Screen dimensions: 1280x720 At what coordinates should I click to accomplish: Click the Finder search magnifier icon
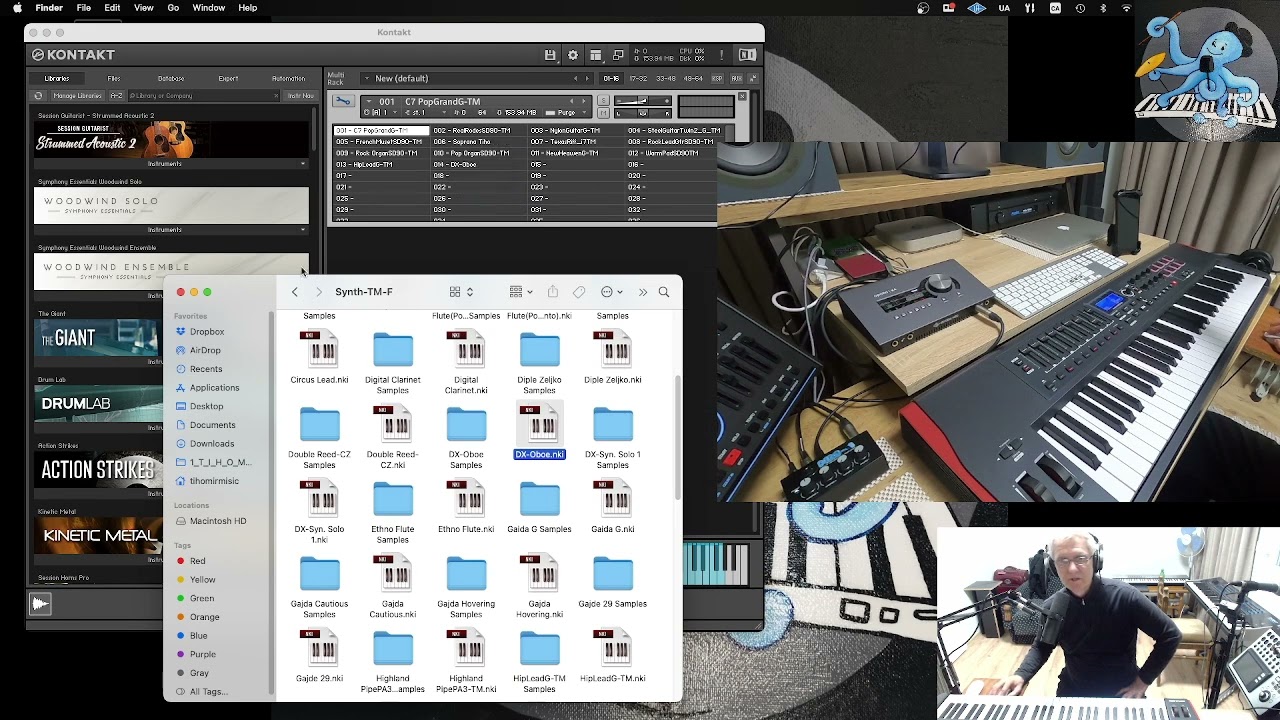pyautogui.click(x=664, y=292)
